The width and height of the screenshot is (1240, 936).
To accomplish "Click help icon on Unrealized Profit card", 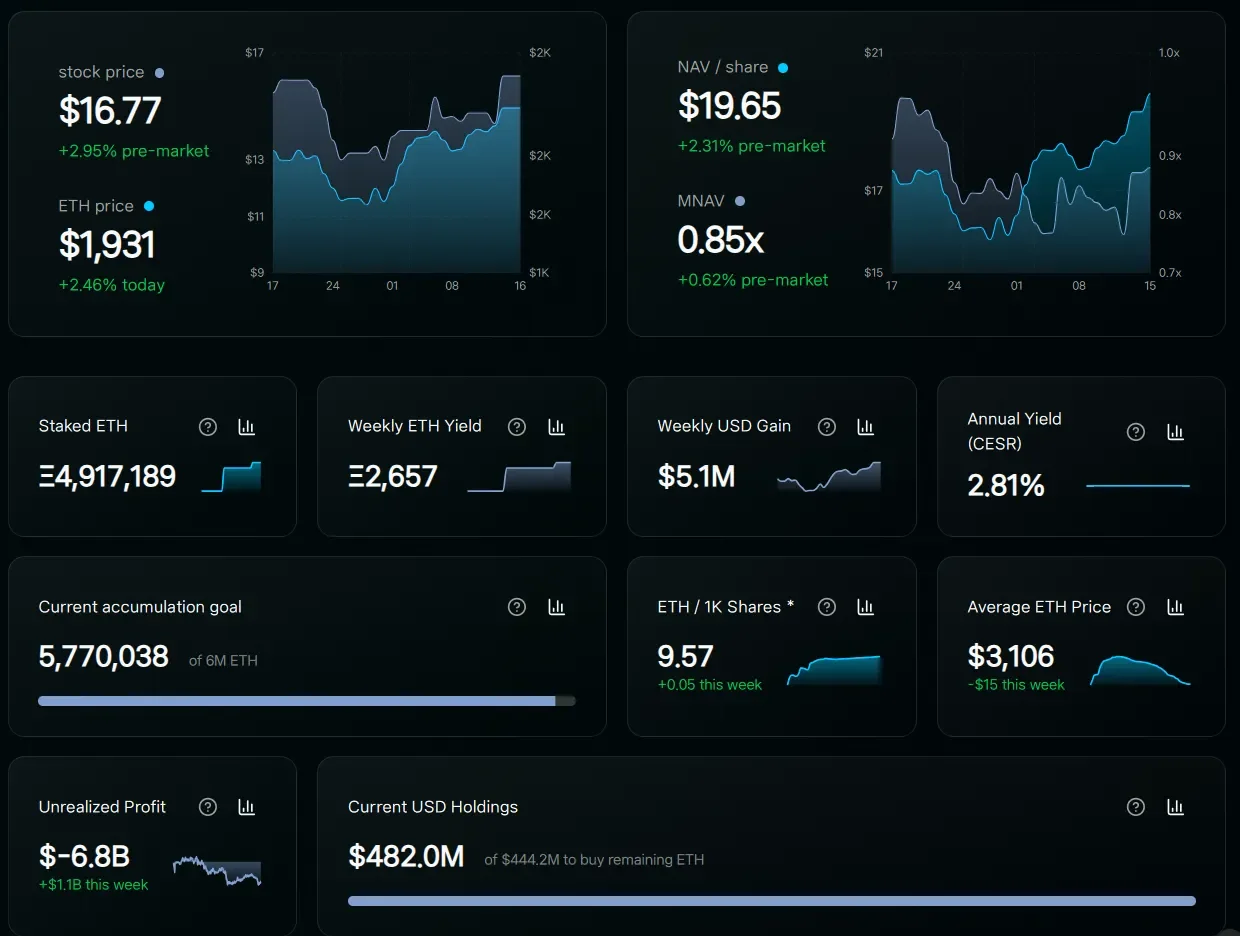I will (x=207, y=807).
